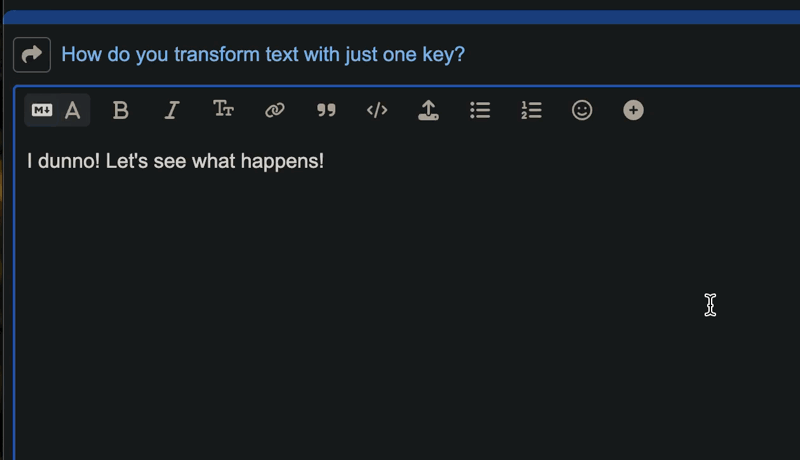Open the heading text size options

tap(223, 110)
